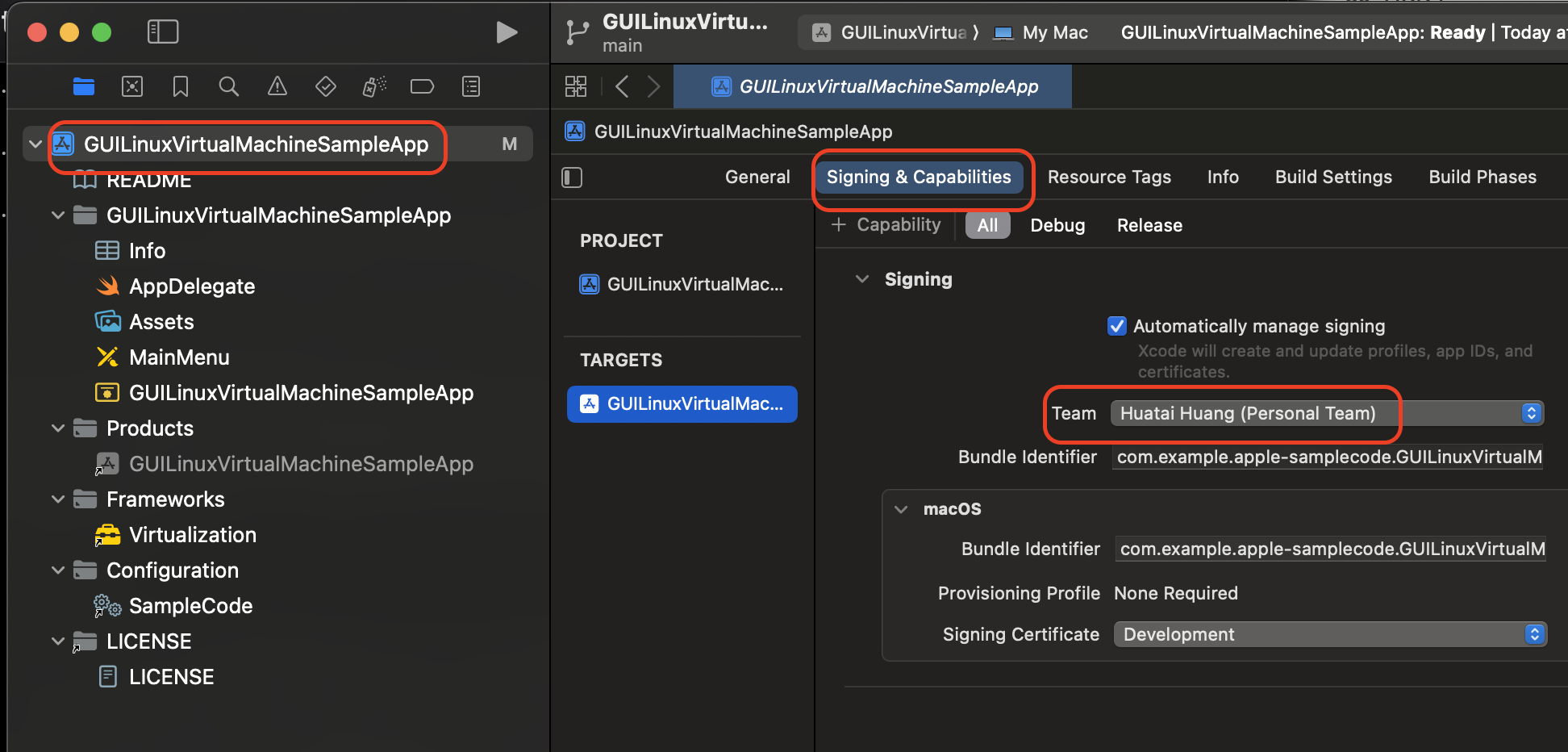1568x752 pixels.
Task: Open the GUILinuxVirtualMachineSampleApp editor tab
Action: tap(873, 86)
